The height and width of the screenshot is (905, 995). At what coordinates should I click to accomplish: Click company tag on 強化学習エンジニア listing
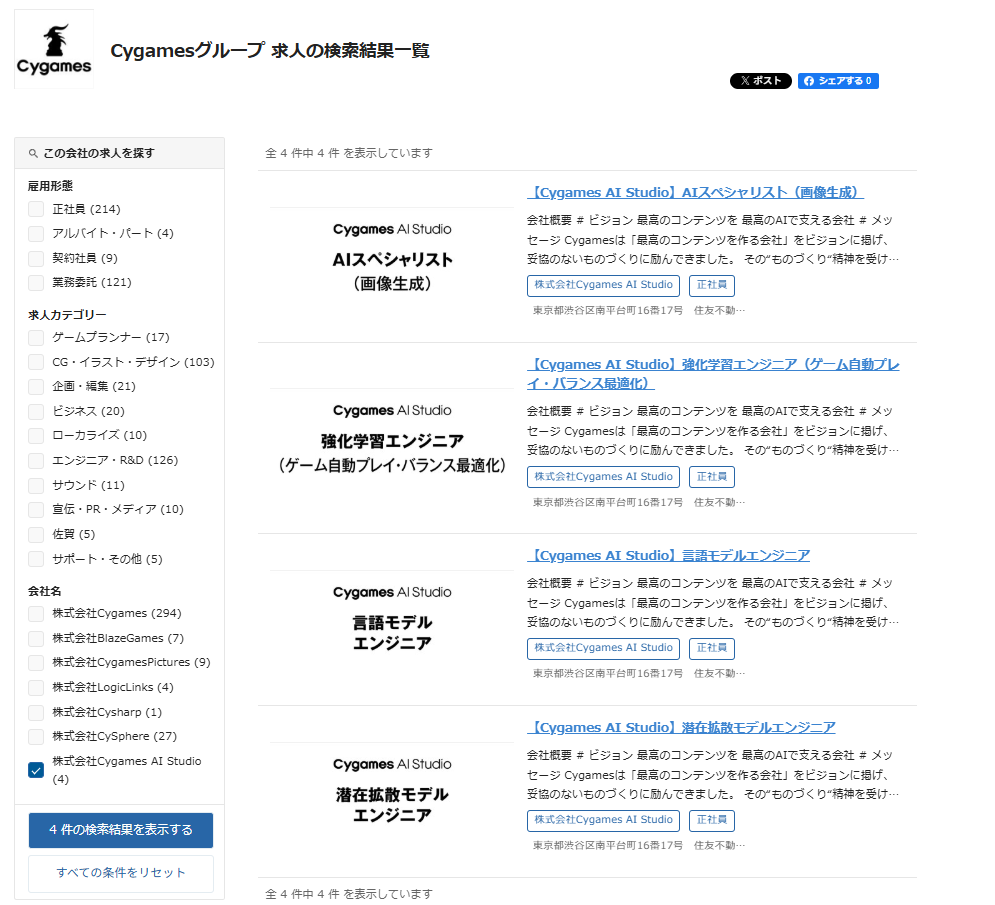(x=603, y=477)
